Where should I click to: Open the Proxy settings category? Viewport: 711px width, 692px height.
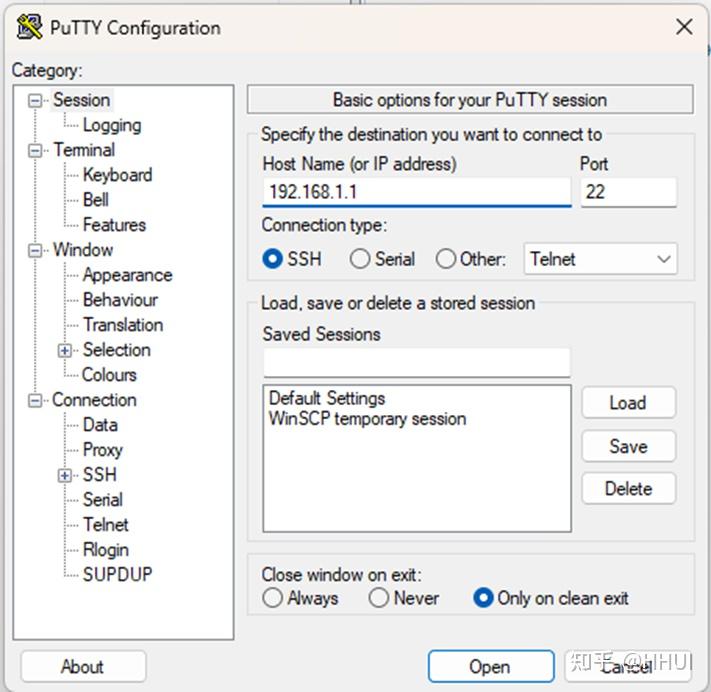click(x=102, y=450)
